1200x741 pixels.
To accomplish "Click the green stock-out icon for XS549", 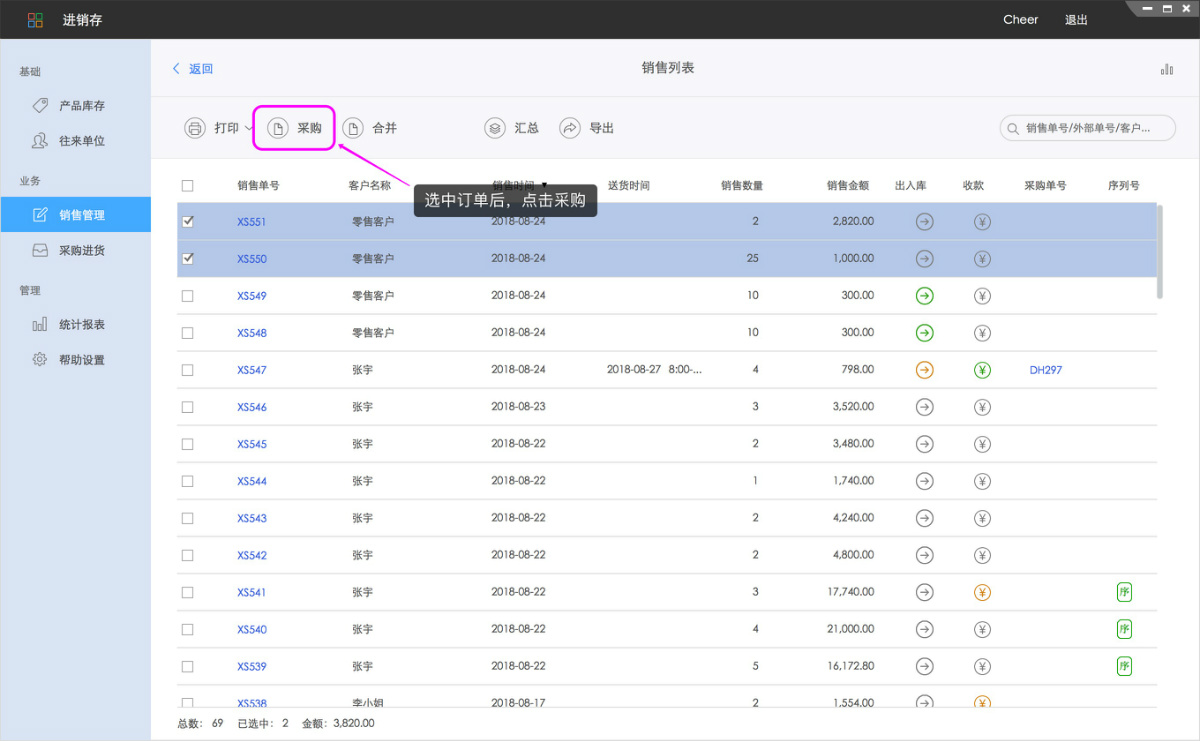I will 925,296.
